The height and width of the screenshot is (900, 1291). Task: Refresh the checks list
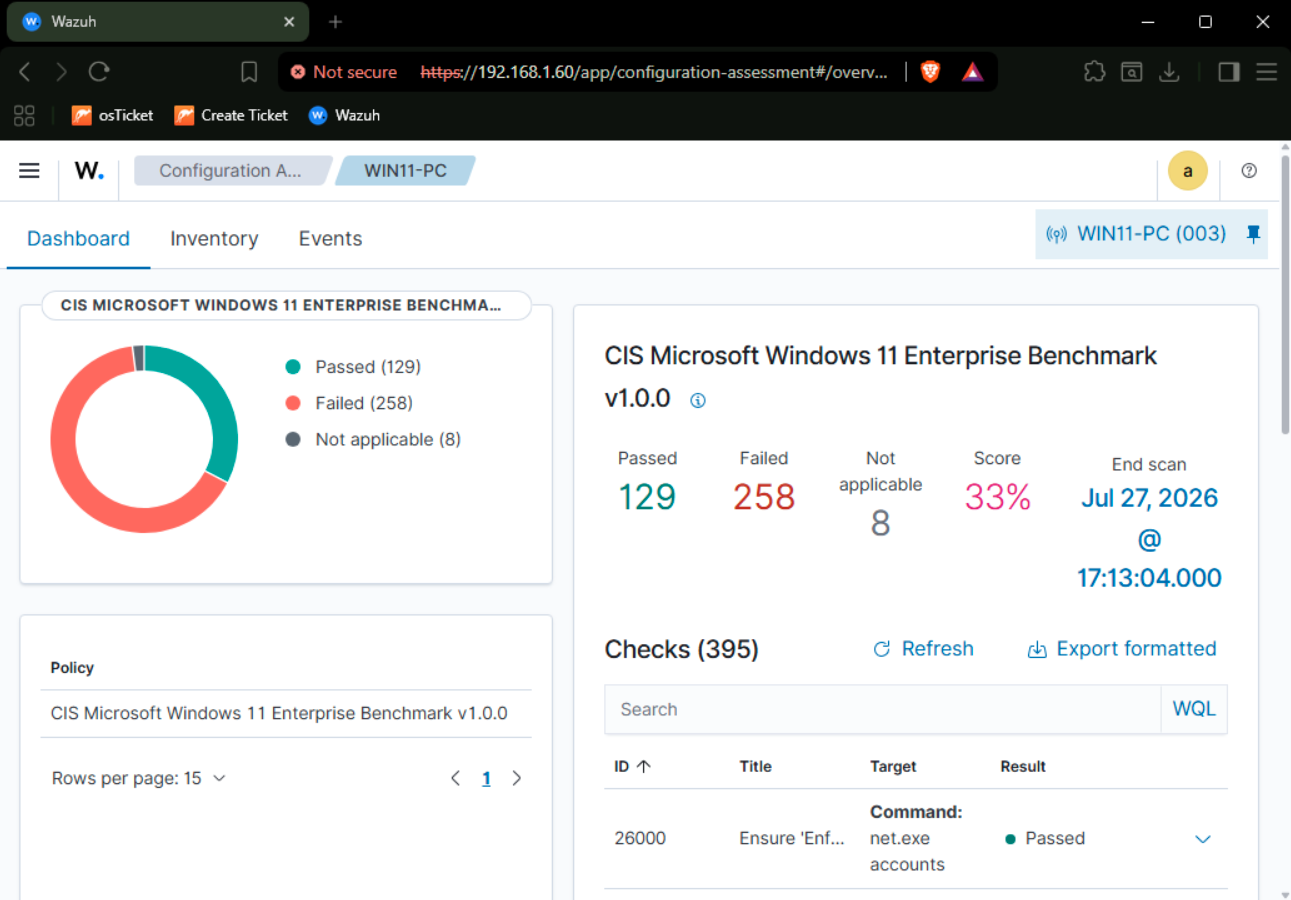coord(923,649)
